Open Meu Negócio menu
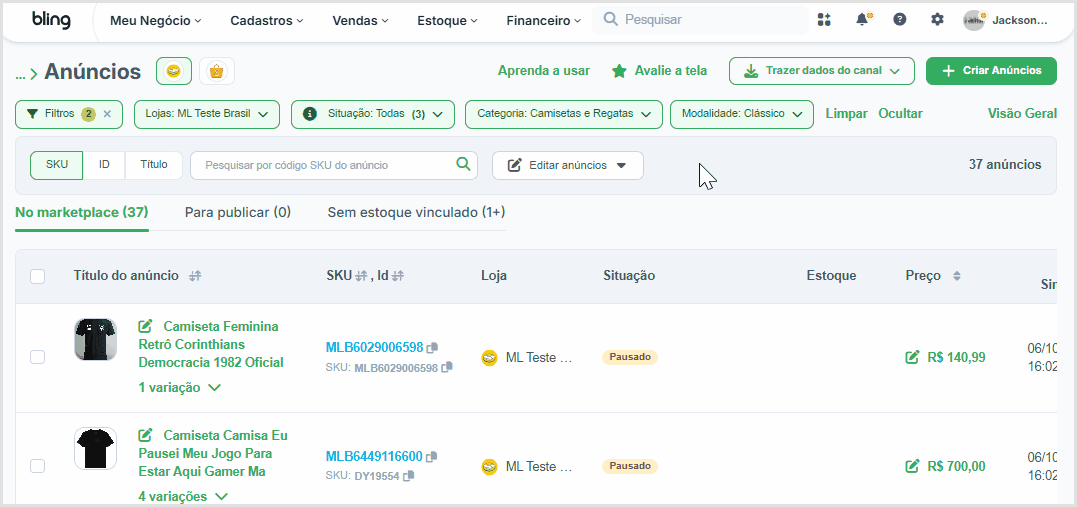 click(x=156, y=21)
